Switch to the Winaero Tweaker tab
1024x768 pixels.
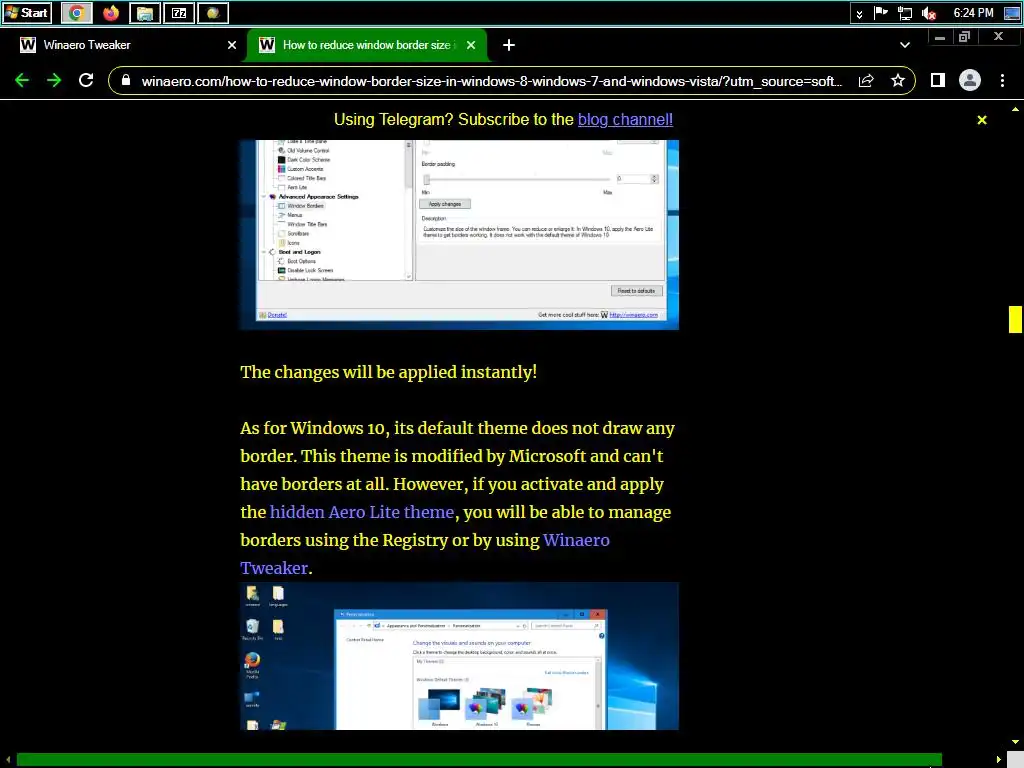pyautogui.click(x=123, y=45)
